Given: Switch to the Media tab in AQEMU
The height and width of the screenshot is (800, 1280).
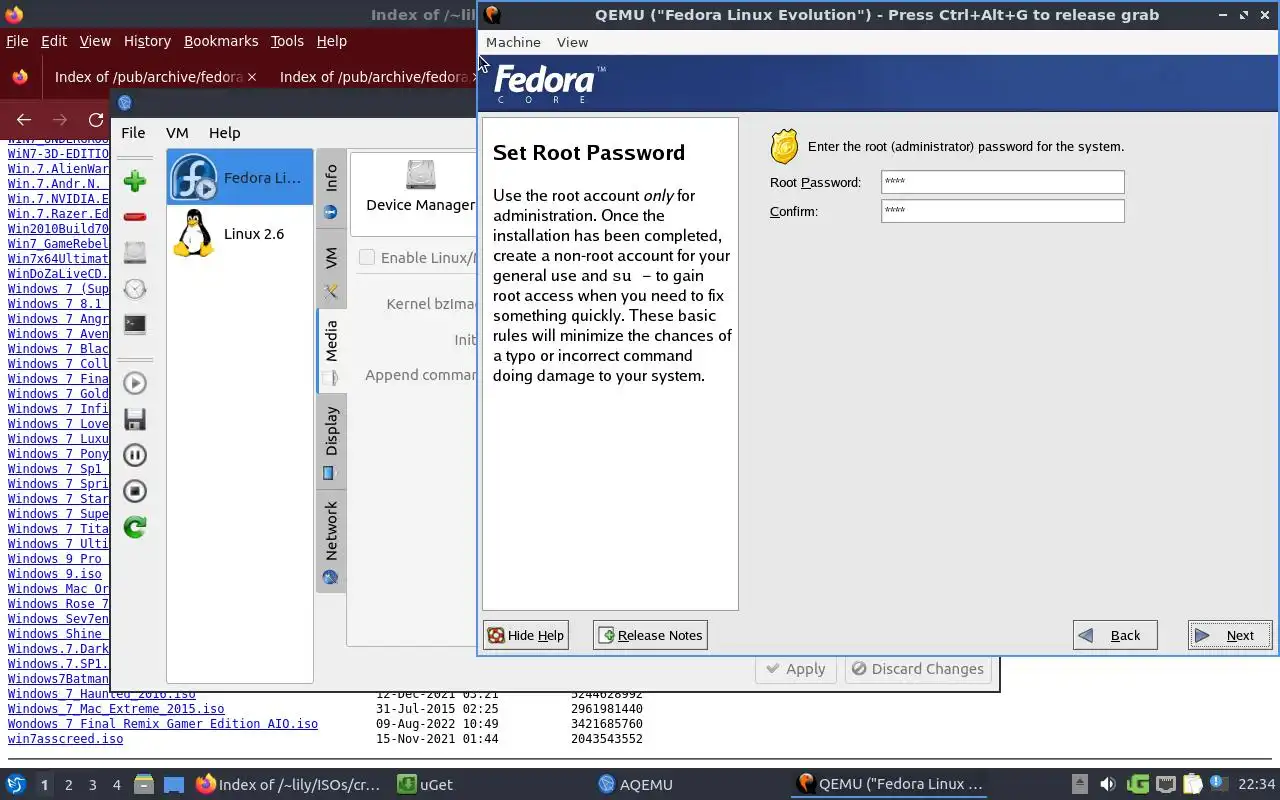Looking at the screenshot, I should pyautogui.click(x=331, y=352).
